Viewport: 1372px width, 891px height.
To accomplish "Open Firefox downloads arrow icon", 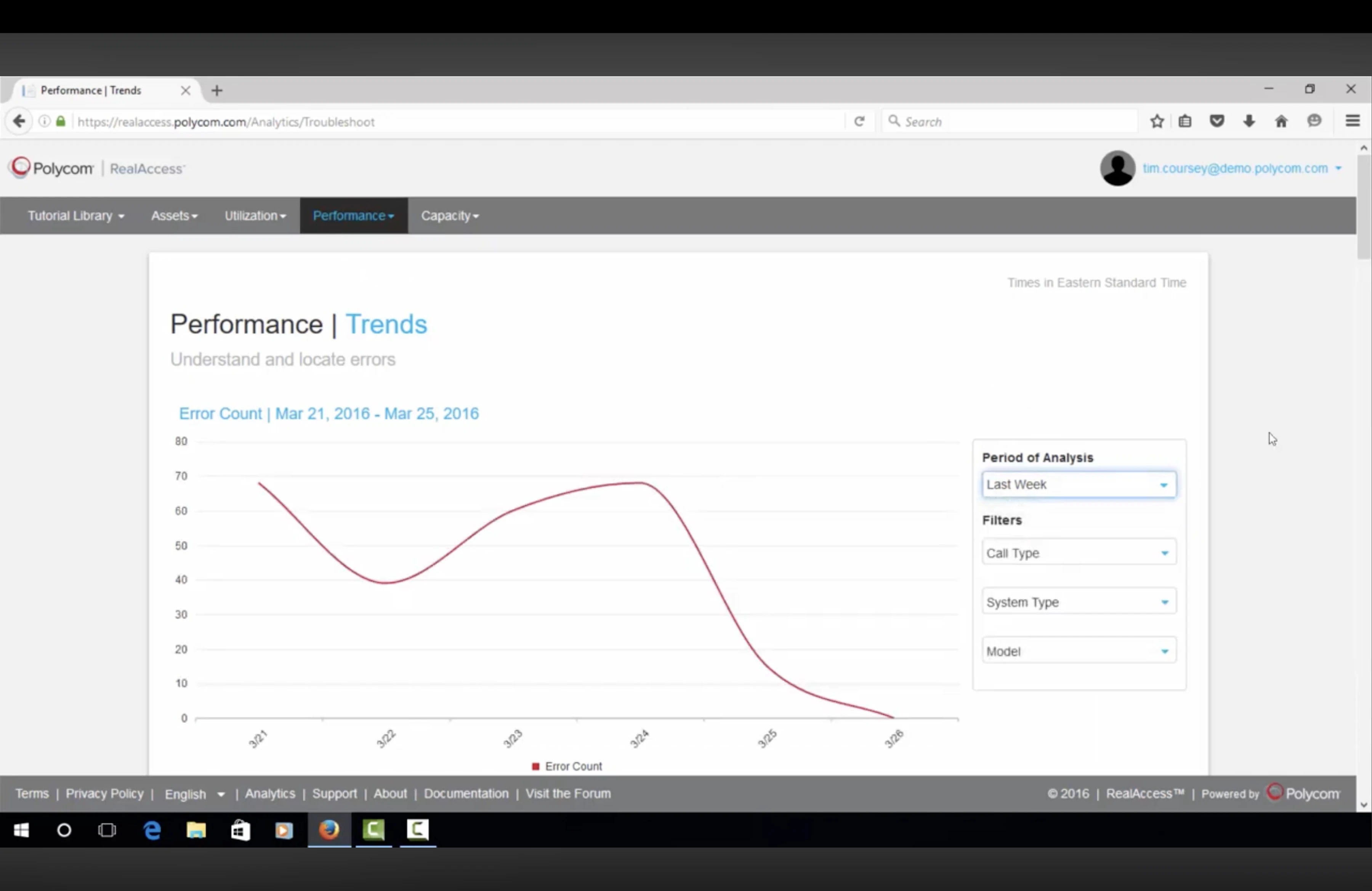I will pos(1249,122).
